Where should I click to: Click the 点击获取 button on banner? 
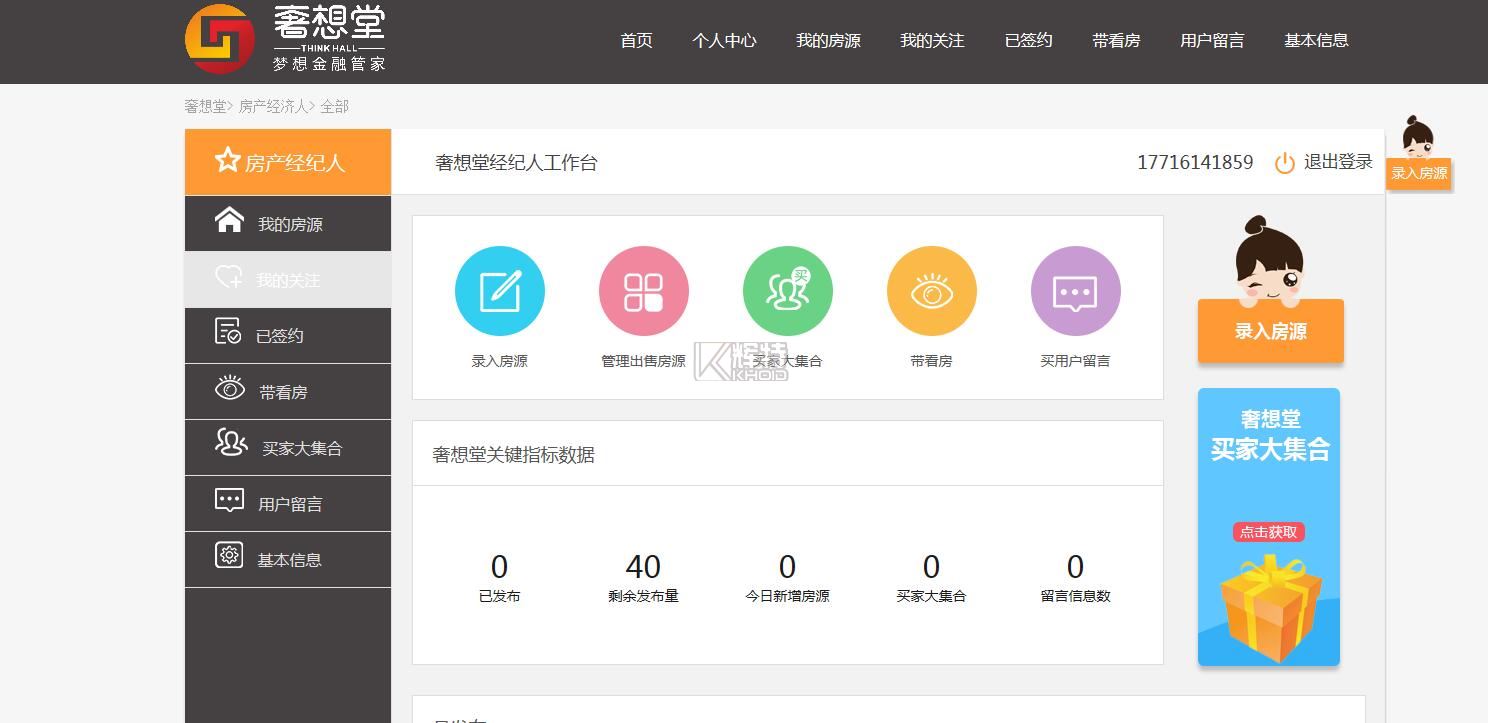[x=1268, y=532]
